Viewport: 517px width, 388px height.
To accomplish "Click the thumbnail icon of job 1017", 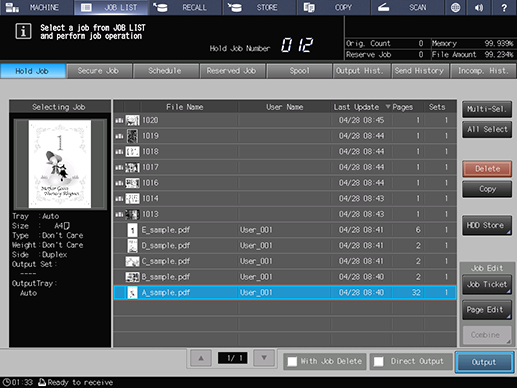I will tap(132, 167).
